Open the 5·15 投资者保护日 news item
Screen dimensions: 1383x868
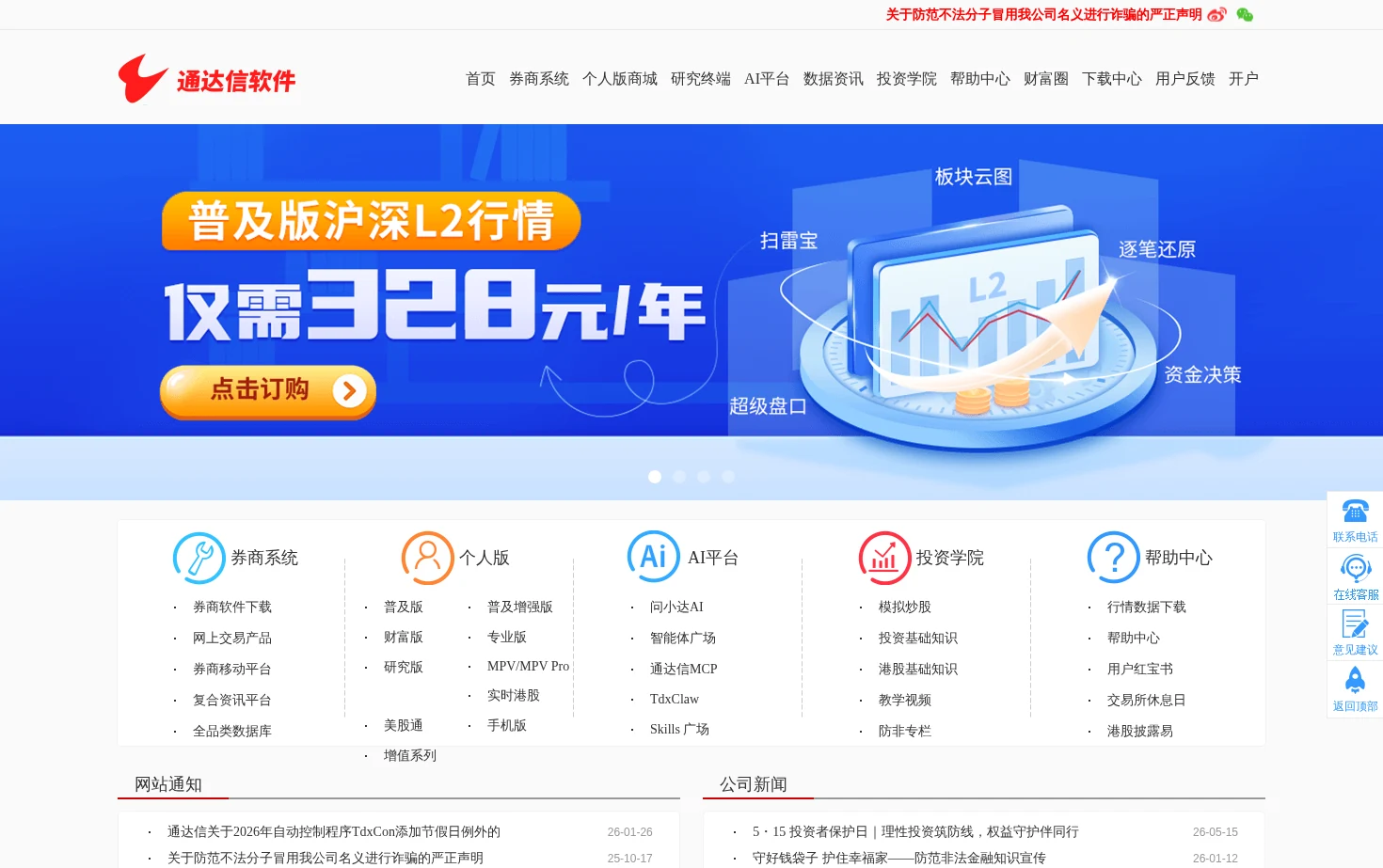(x=915, y=832)
